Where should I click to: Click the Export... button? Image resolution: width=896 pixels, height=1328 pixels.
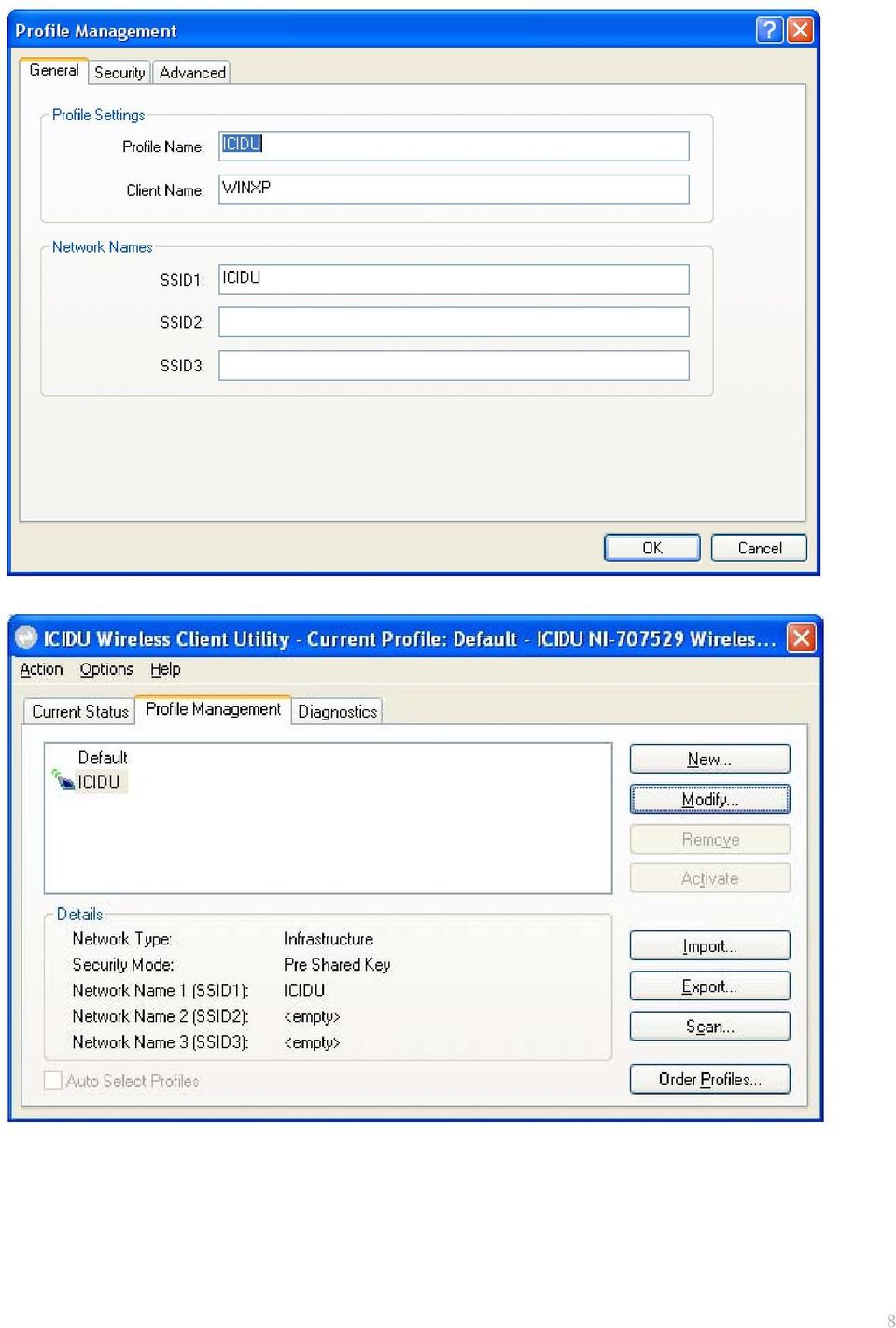(709, 986)
